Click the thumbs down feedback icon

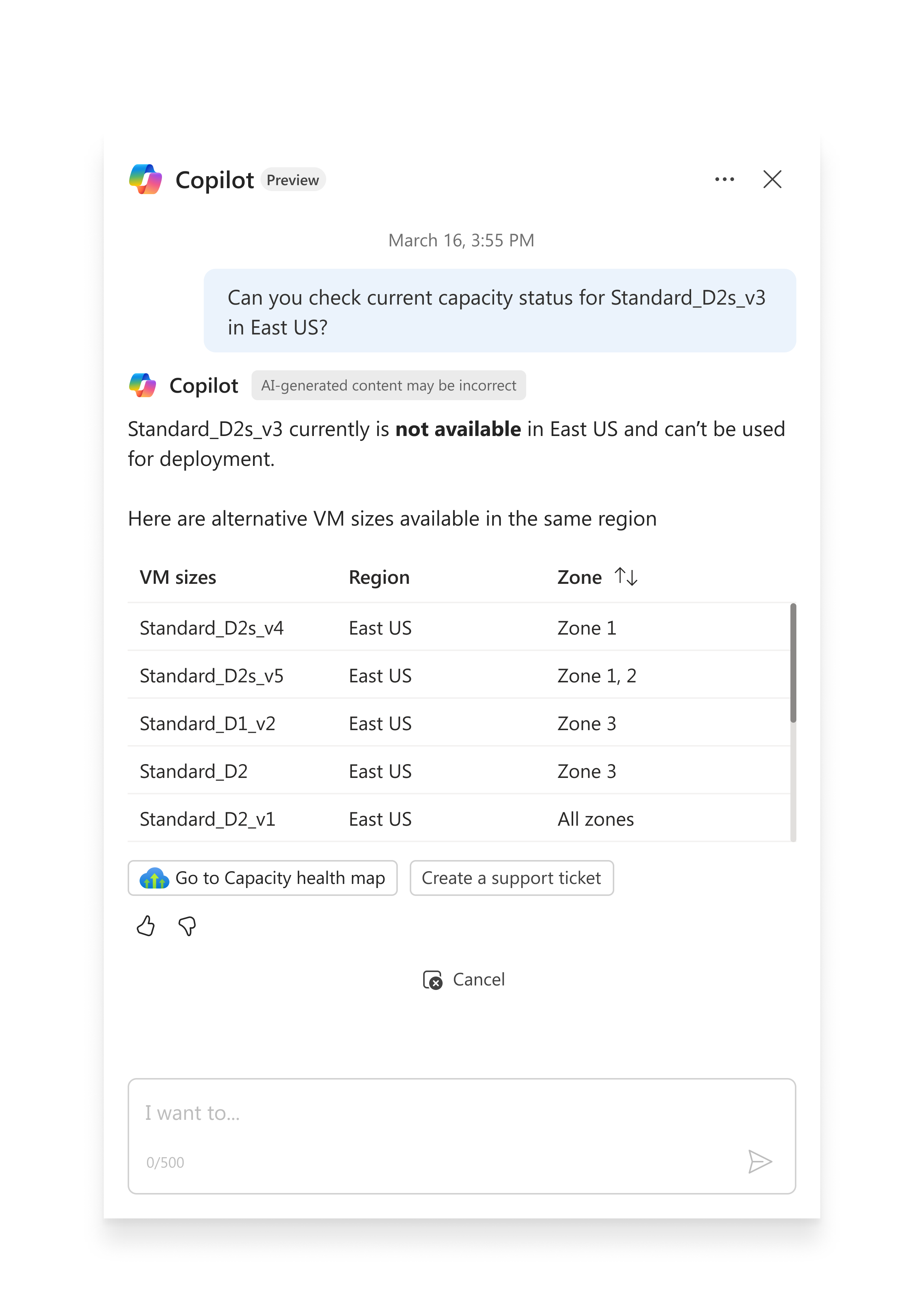(187, 926)
